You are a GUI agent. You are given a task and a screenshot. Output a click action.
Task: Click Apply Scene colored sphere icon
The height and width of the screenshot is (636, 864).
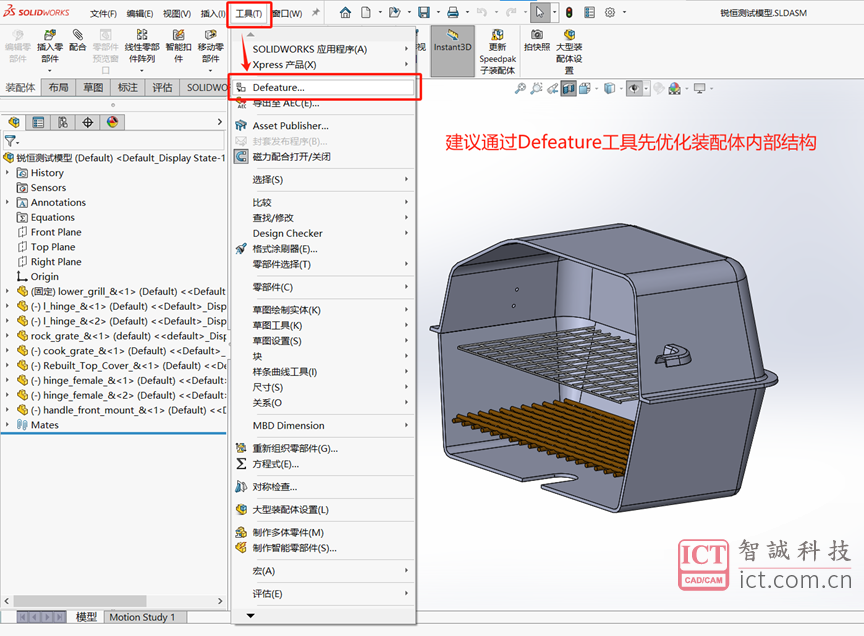(x=674, y=88)
